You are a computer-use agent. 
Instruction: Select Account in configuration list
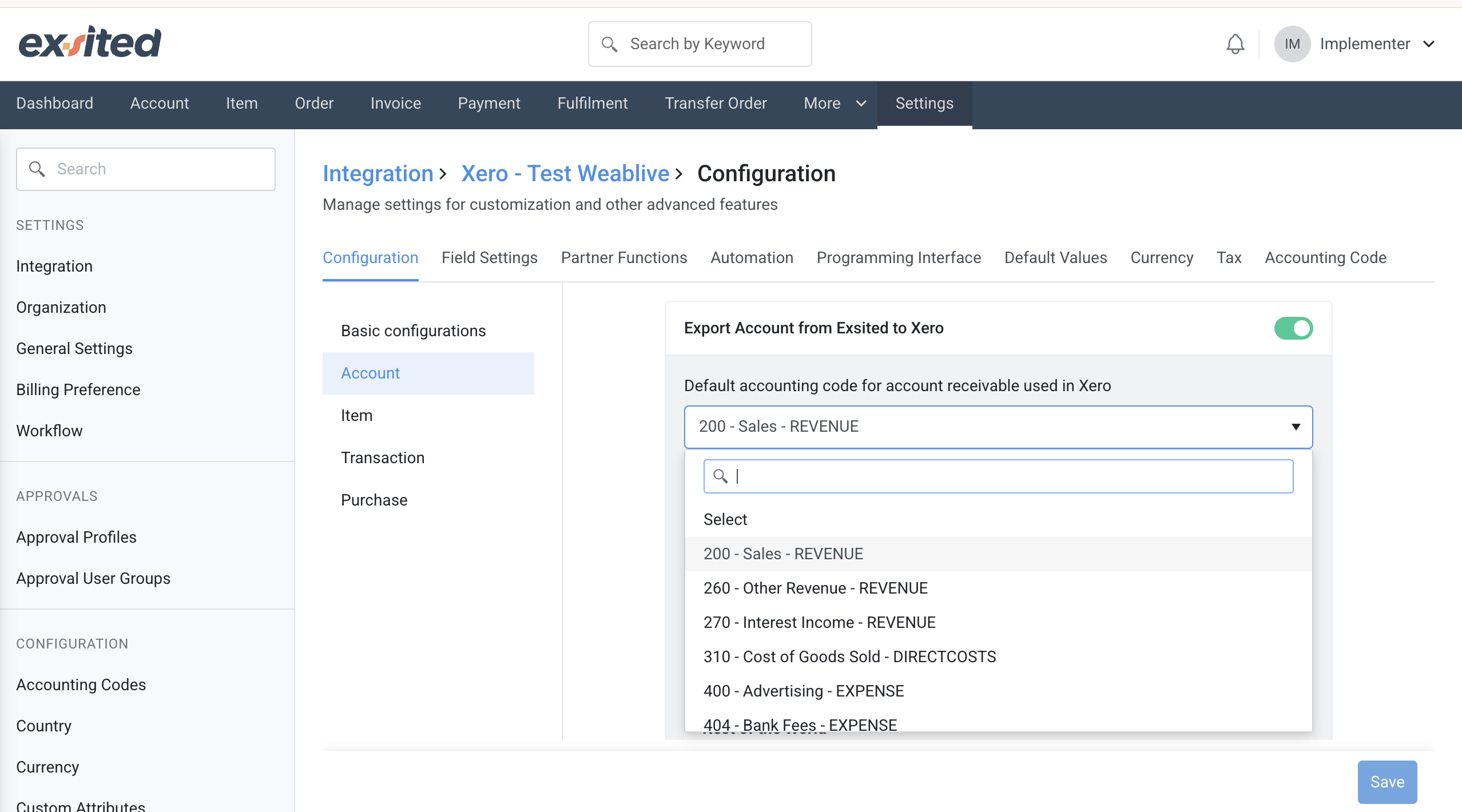click(428, 373)
